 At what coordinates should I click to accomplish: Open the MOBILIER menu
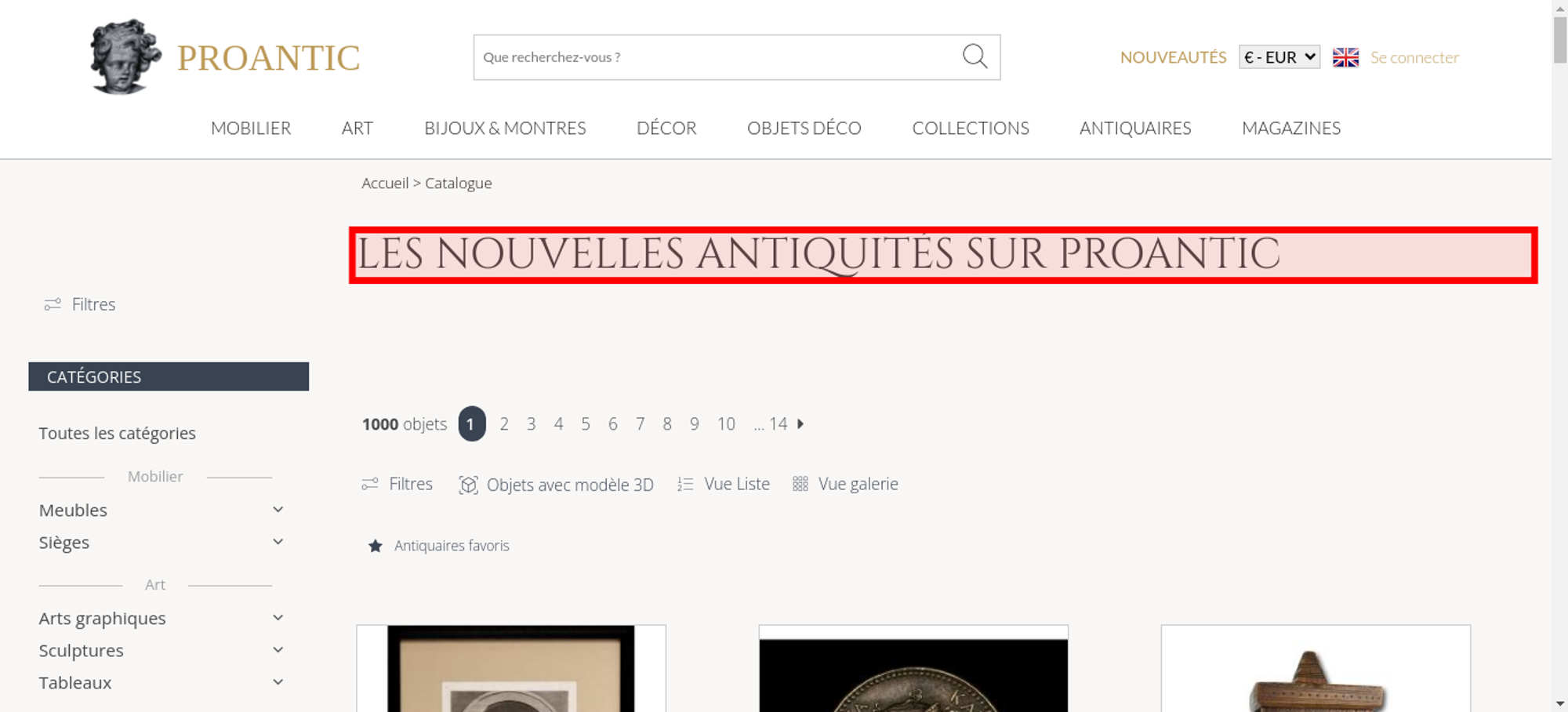pos(251,128)
